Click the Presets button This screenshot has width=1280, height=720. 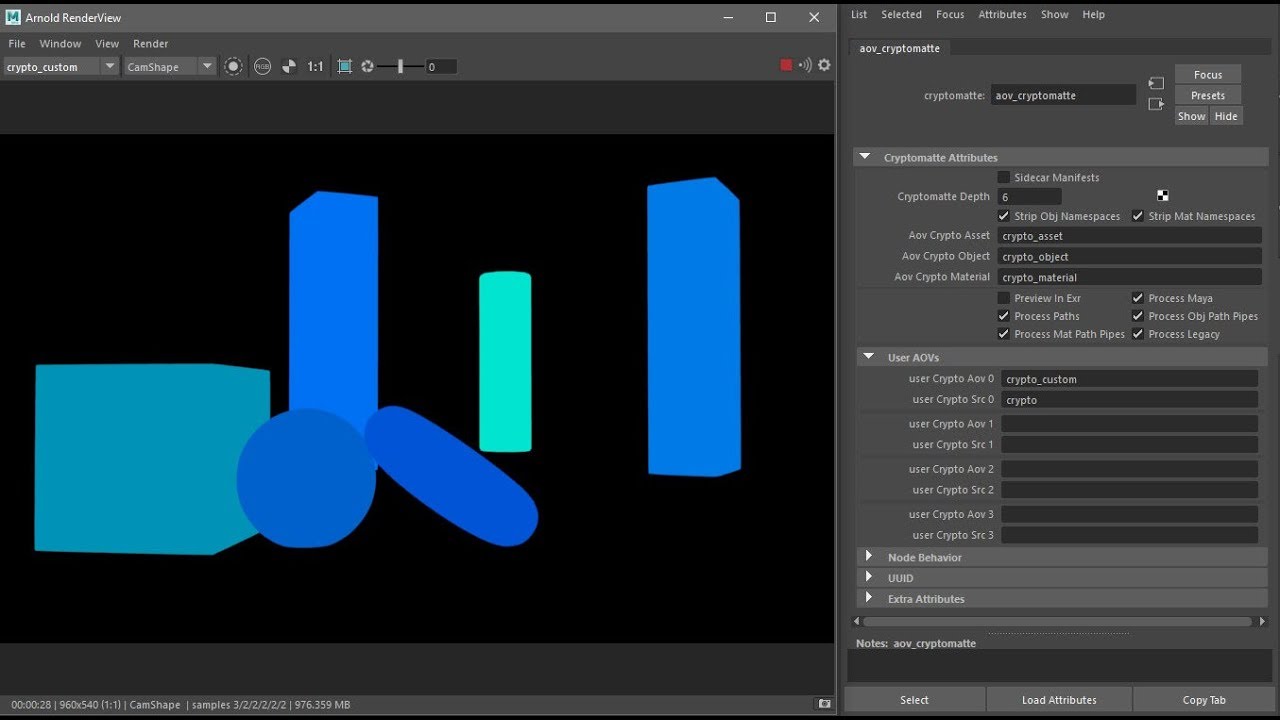click(1208, 96)
